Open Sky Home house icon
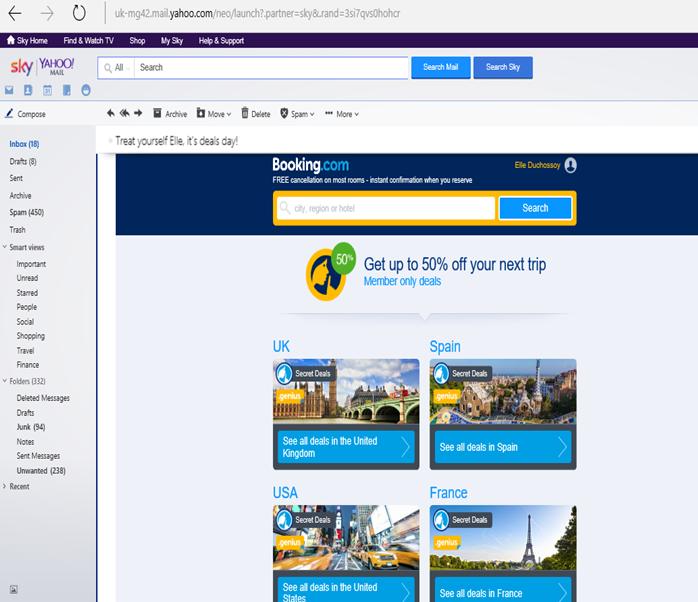The image size is (698, 602). [x=11, y=40]
